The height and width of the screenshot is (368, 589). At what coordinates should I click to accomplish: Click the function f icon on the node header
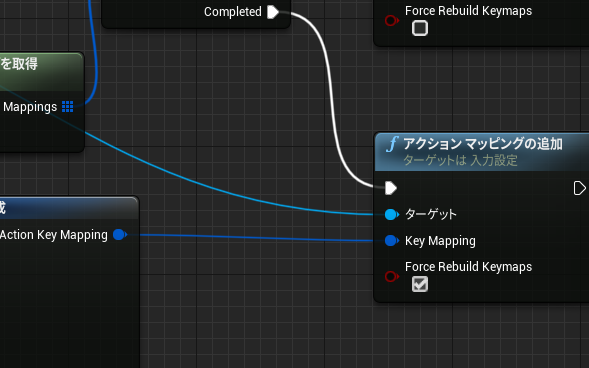pos(392,144)
